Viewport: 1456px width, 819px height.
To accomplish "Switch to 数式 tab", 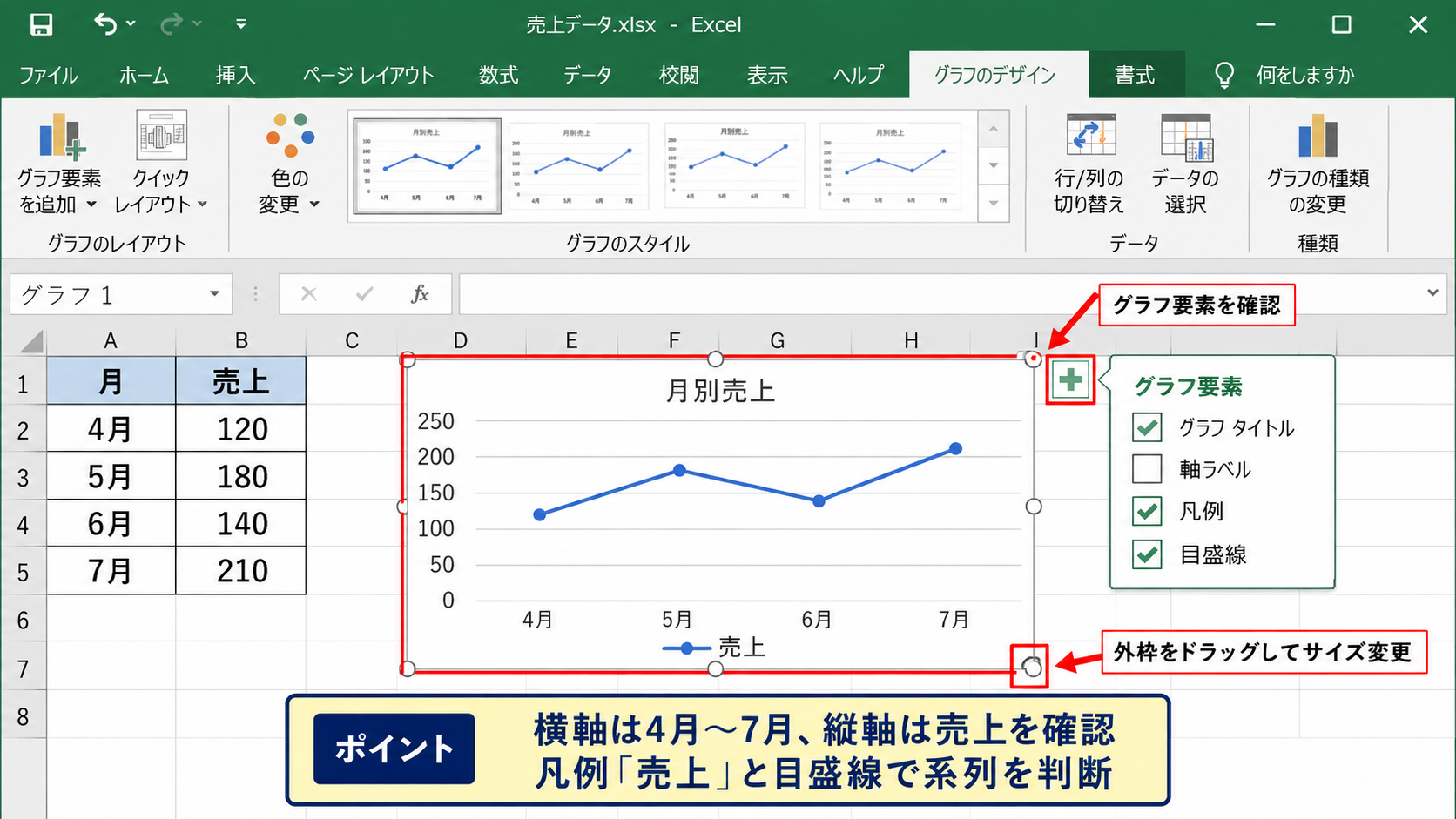I will pyautogui.click(x=498, y=75).
